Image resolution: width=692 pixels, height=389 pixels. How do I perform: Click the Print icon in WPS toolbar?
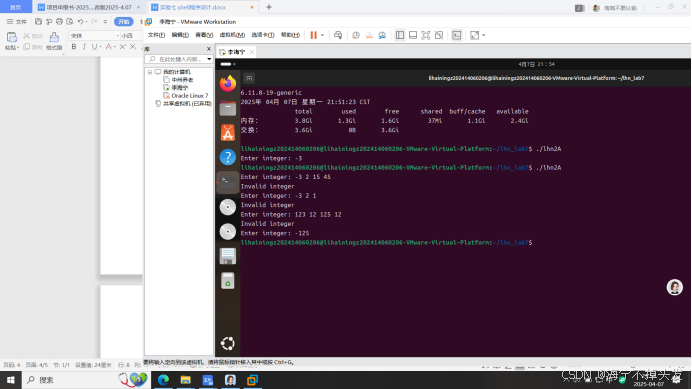(x=60, y=21)
